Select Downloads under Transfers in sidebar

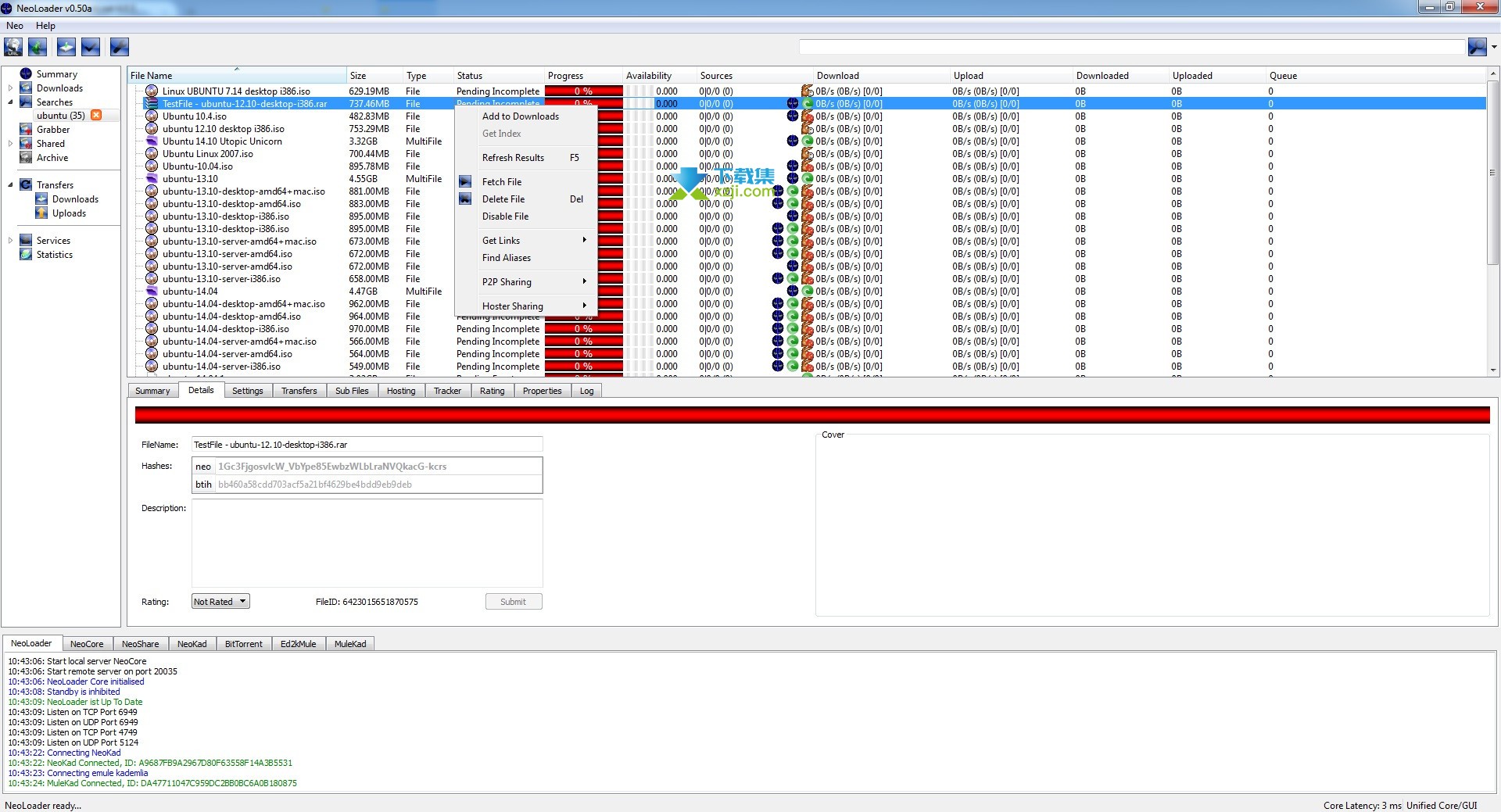coord(75,199)
